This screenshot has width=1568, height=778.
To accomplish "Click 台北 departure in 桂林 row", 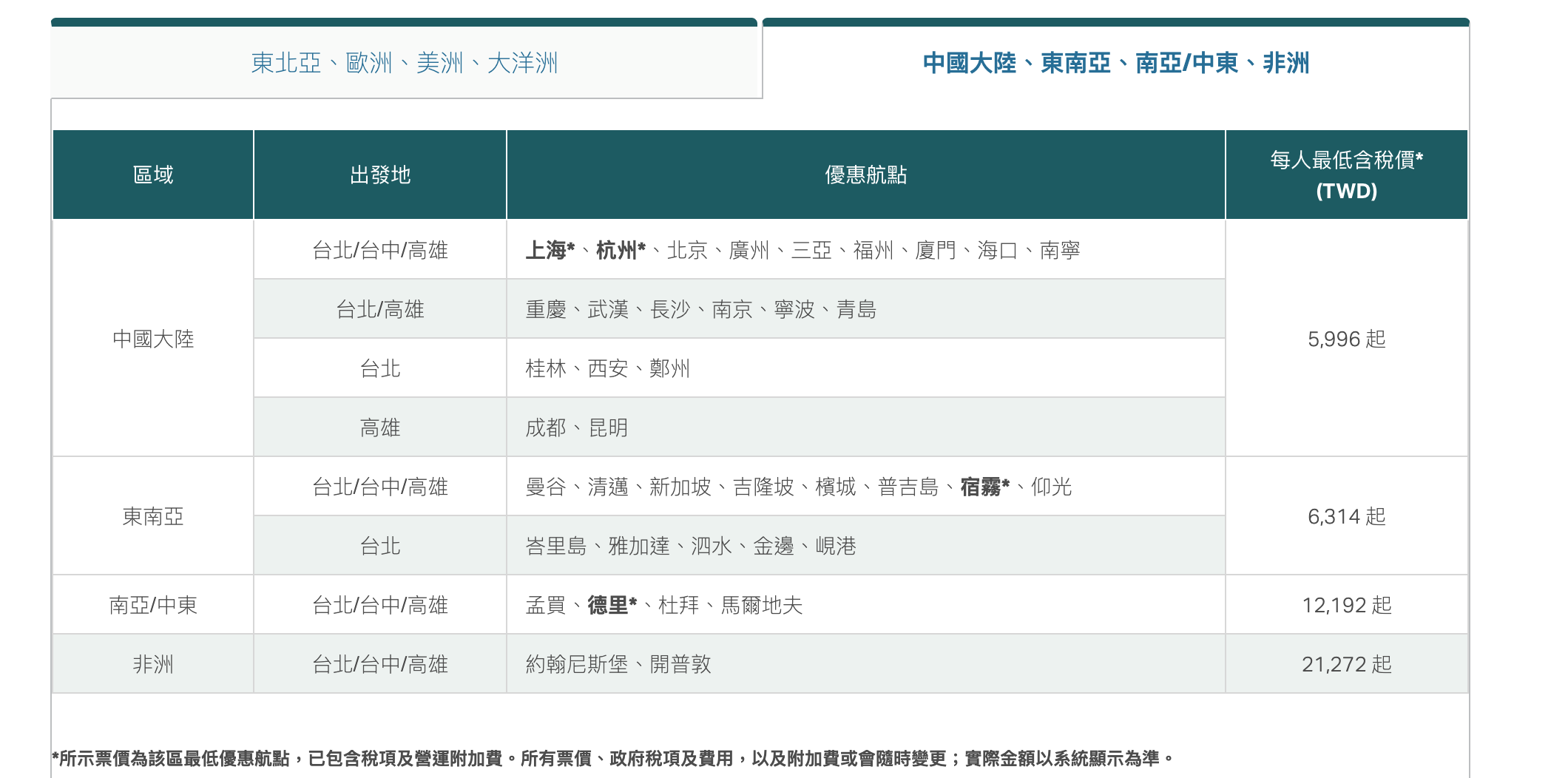I will (x=380, y=368).
